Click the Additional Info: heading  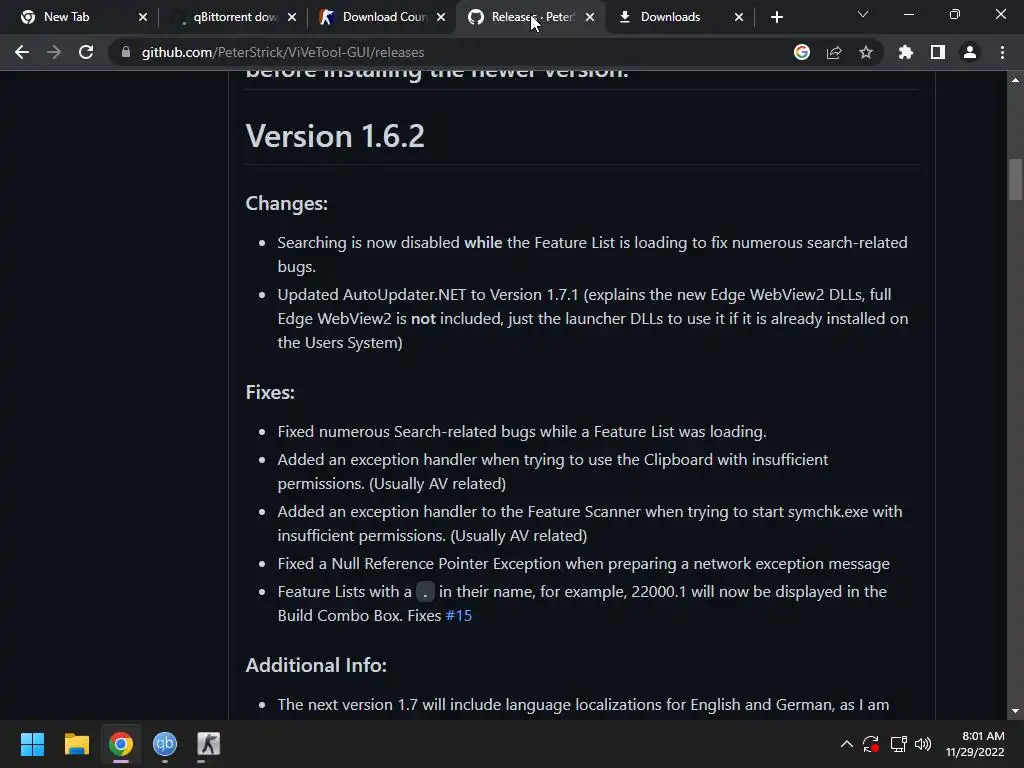316,665
